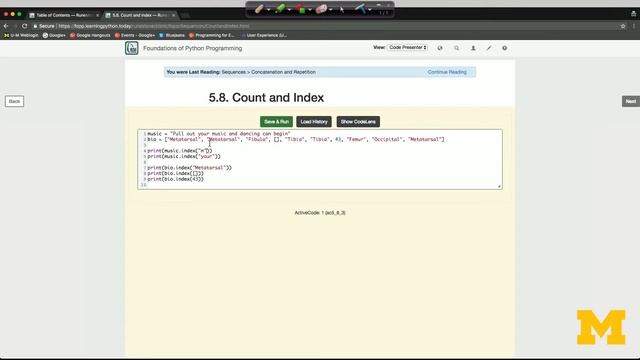The image size is (640, 360).
Task: Open the help question mark icon
Action: coord(504,48)
